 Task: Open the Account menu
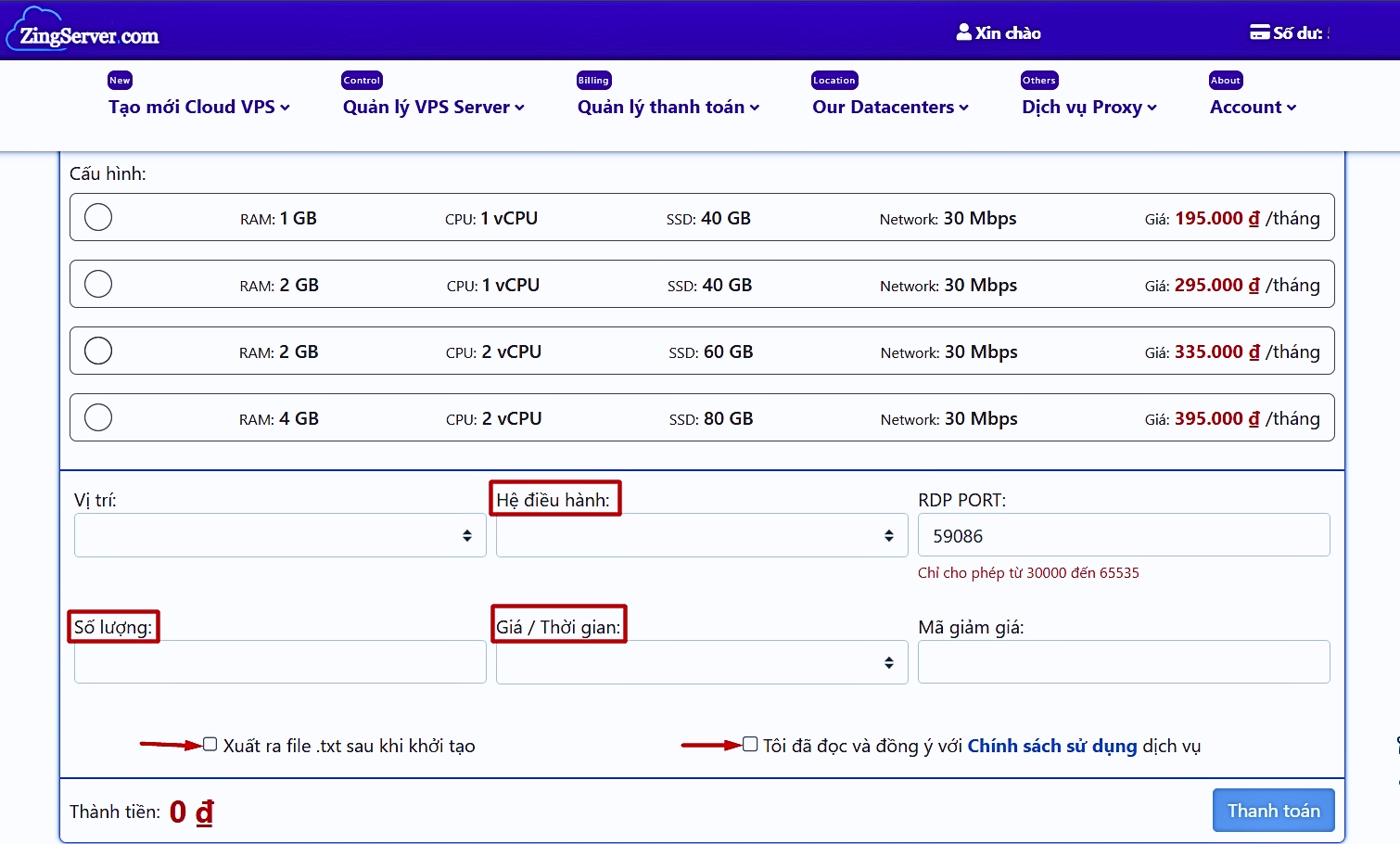1254,107
